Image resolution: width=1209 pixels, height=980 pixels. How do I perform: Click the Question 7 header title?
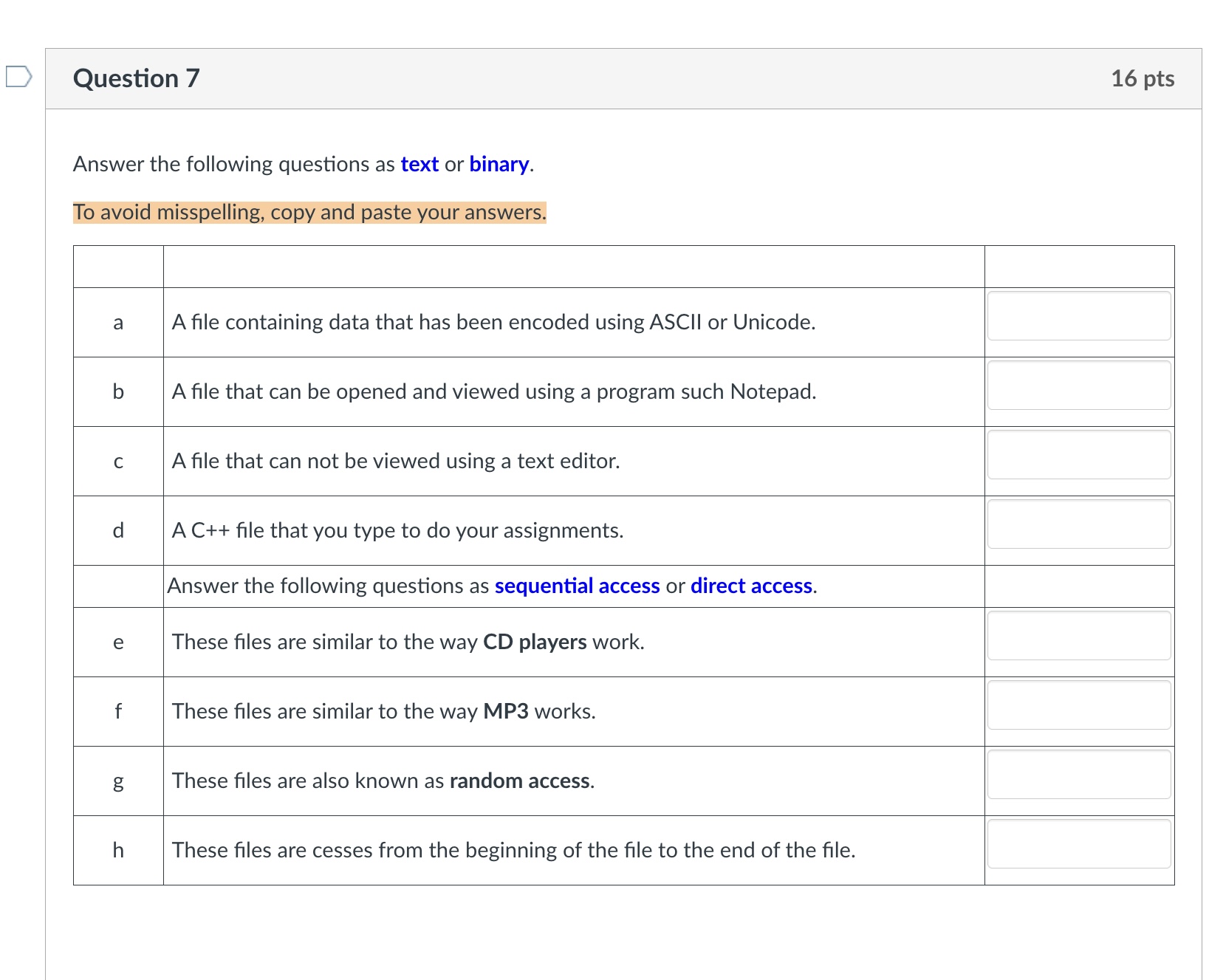pyautogui.click(x=136, y=77)
